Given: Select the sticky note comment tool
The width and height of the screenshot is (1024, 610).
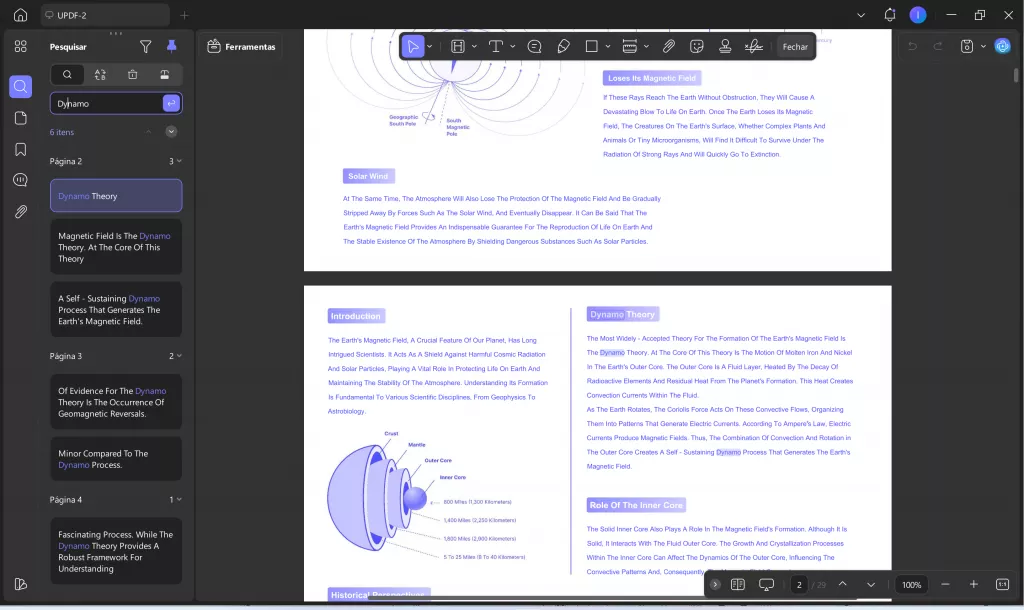Looking at the screenshot, I should [x=534, y=46].
